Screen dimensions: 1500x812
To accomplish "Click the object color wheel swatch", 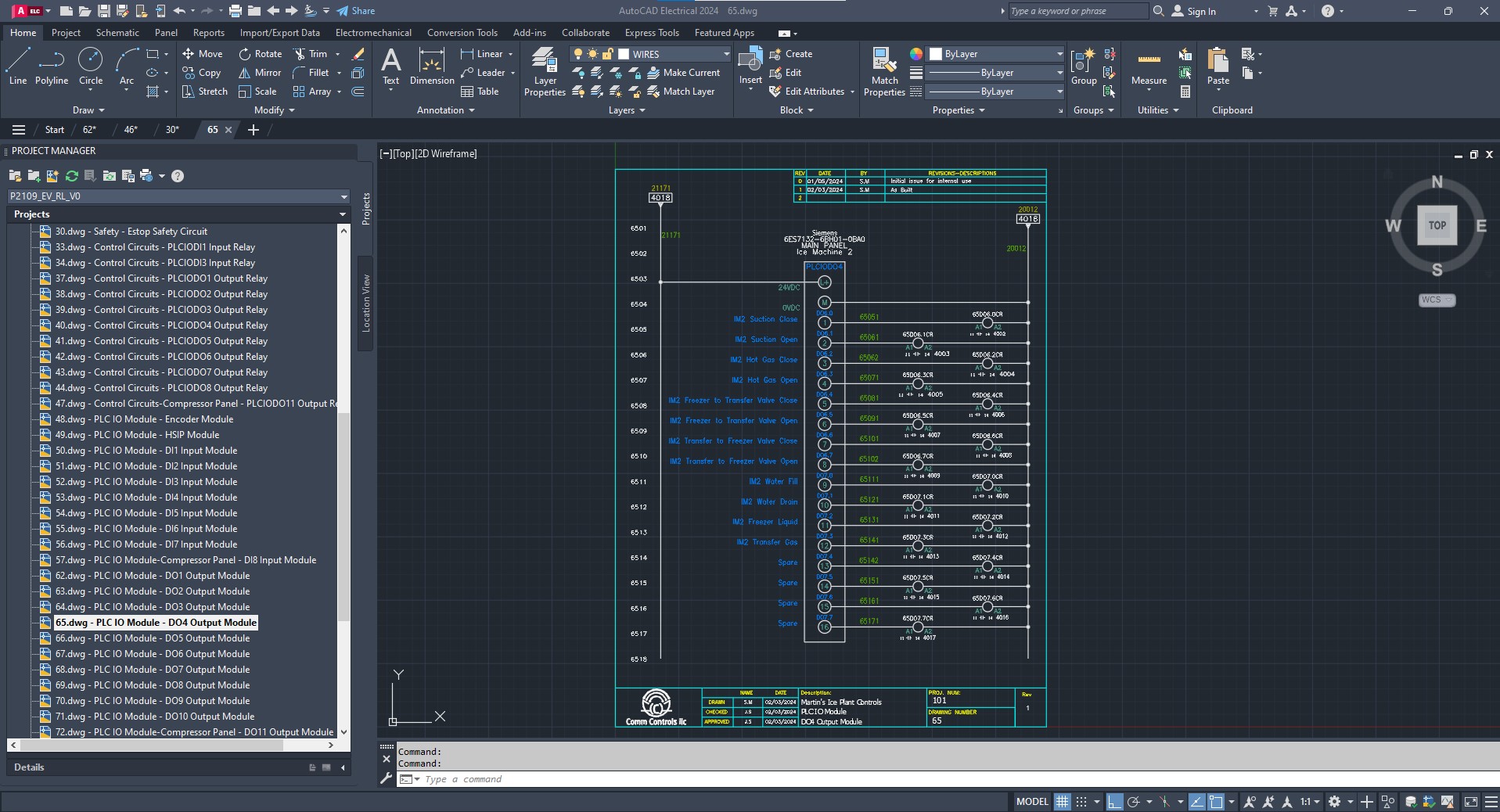I will coord(915,54).
